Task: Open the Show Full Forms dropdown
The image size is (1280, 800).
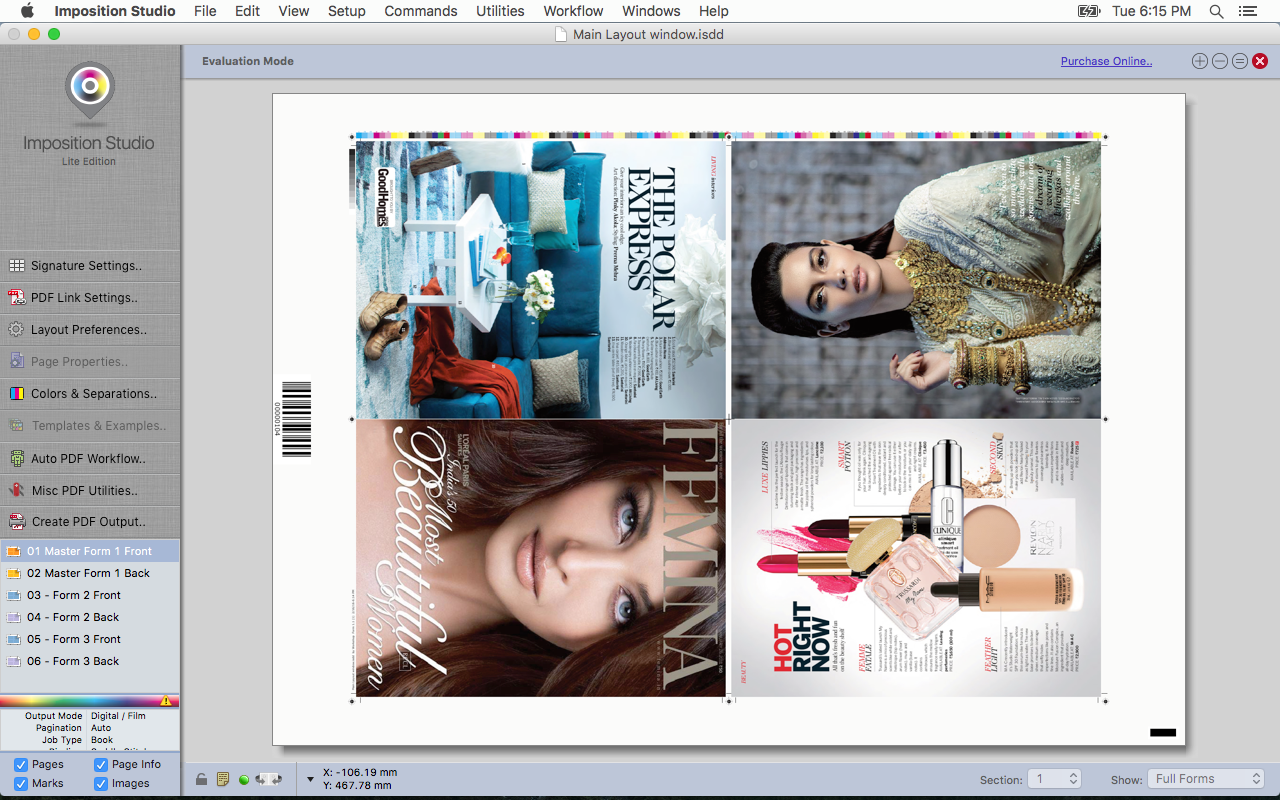Action: (1207, 779)
